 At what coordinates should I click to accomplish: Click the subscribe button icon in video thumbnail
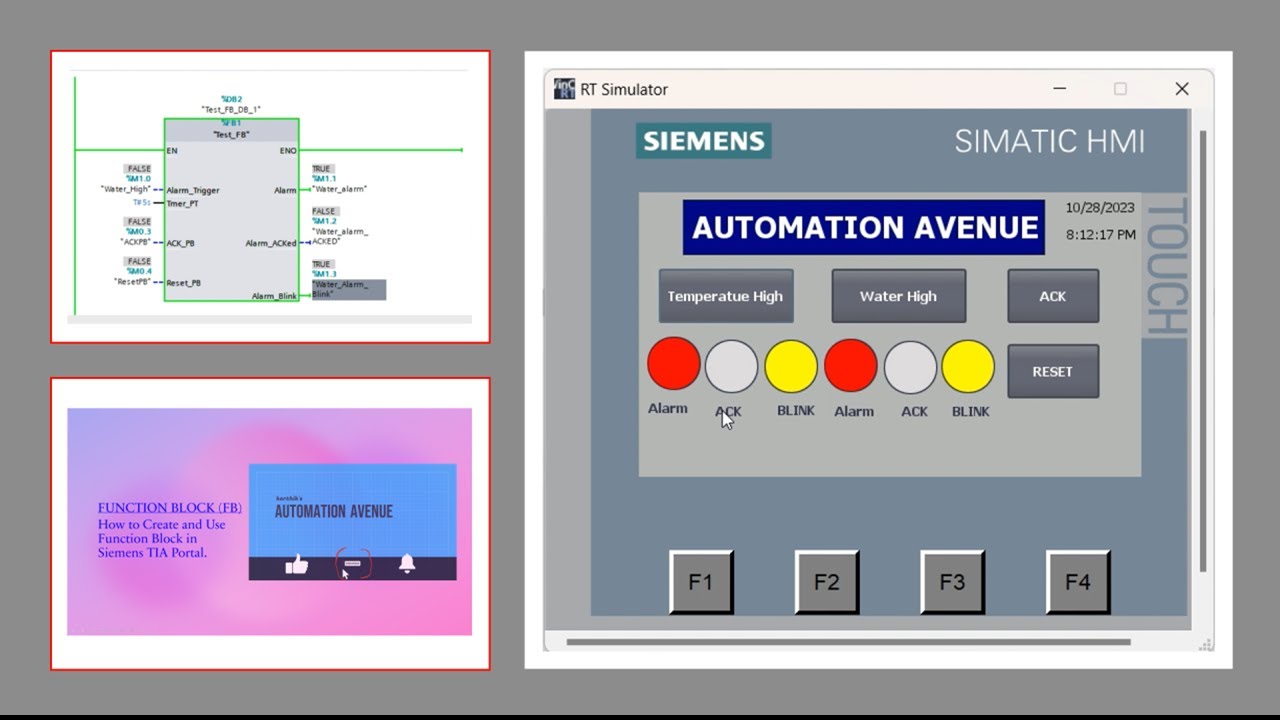(x=353, y=564)
